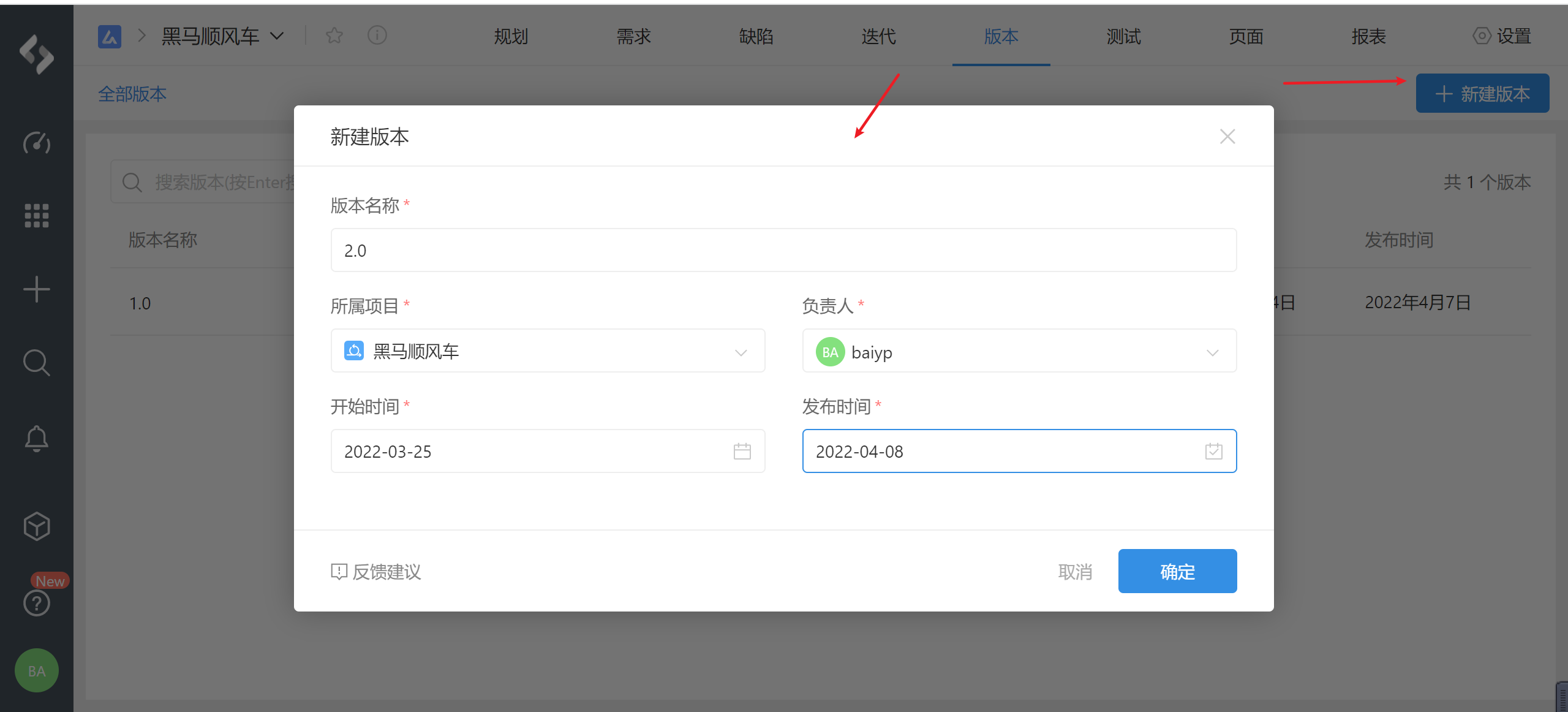Open the help question mark icon

click(x=37, y=603)
